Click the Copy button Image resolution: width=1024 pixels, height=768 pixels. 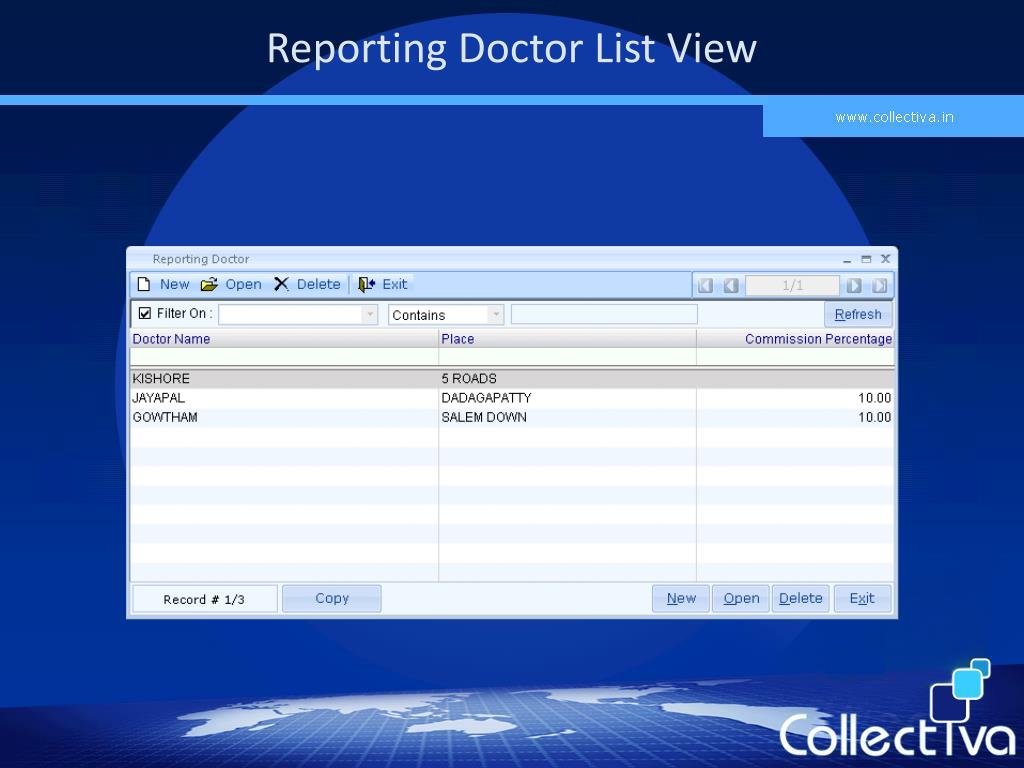[x=332, y=598]
